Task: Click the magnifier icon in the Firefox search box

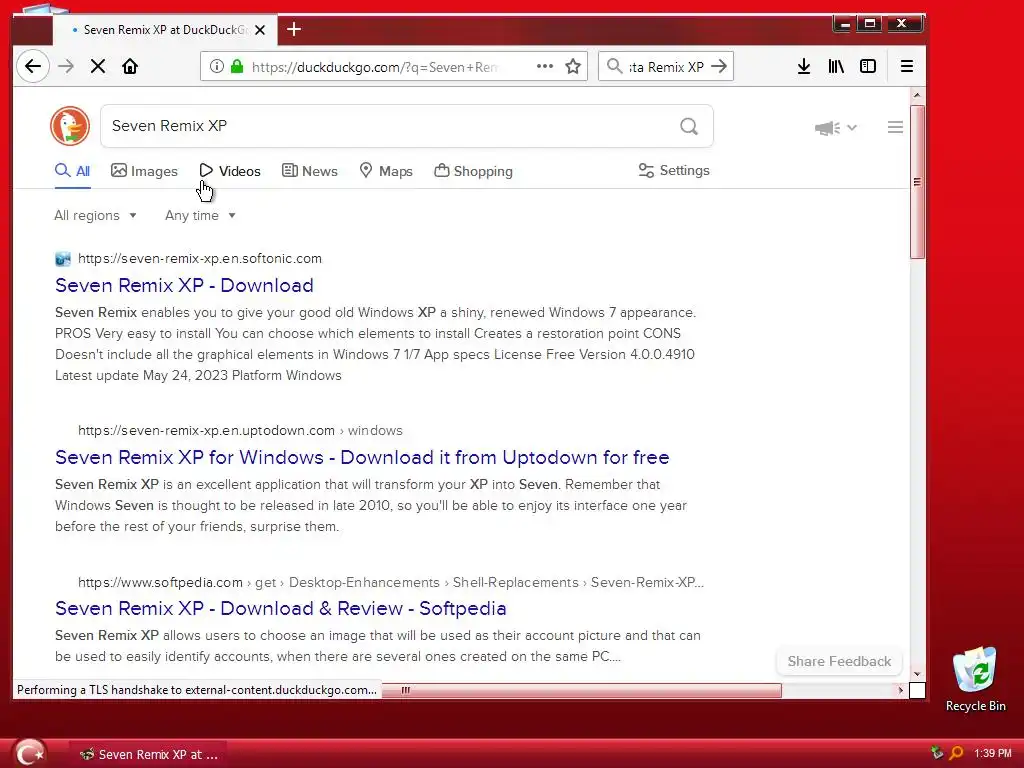Action: (x=614, y=66)
